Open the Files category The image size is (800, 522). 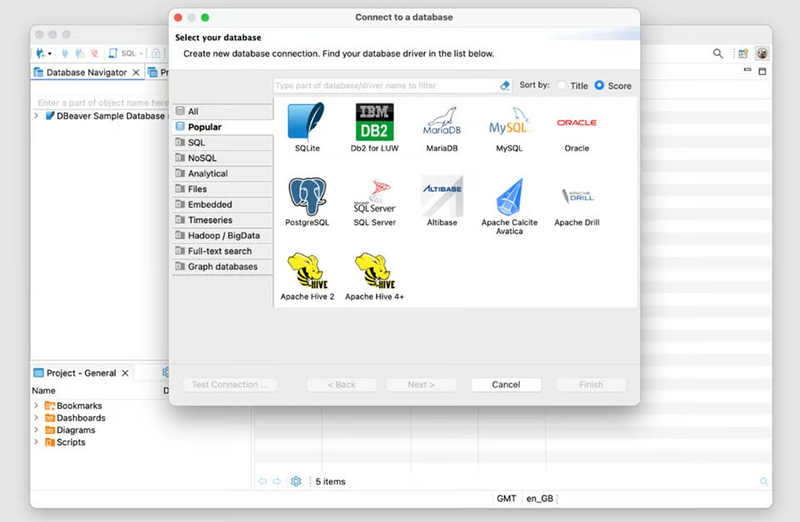tap(223, 189)
